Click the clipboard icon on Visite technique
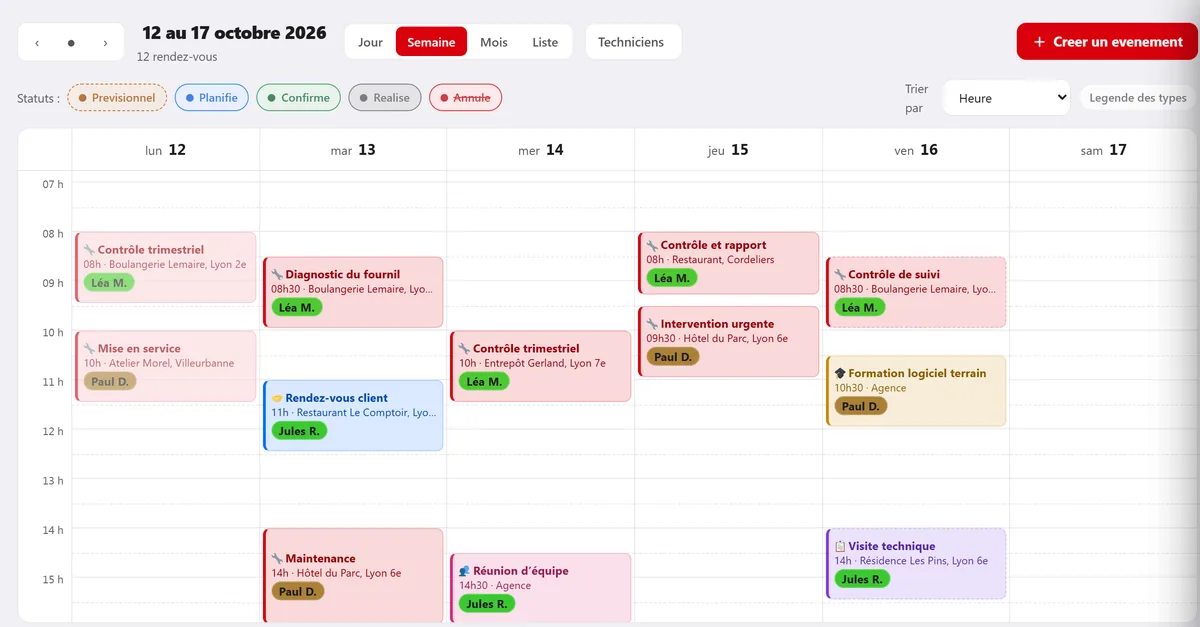Screen dimensions: 1200x627 840,546
